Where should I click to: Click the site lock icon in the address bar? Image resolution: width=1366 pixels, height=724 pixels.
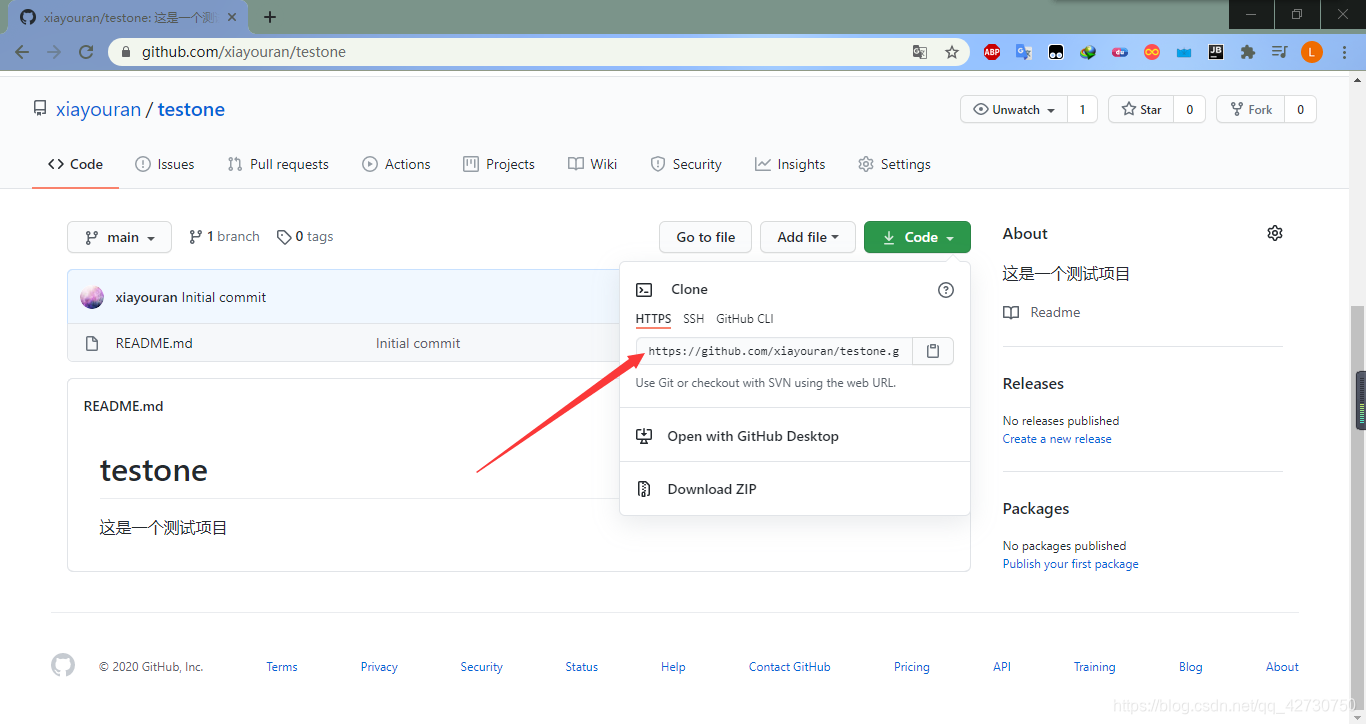(125, 52)
